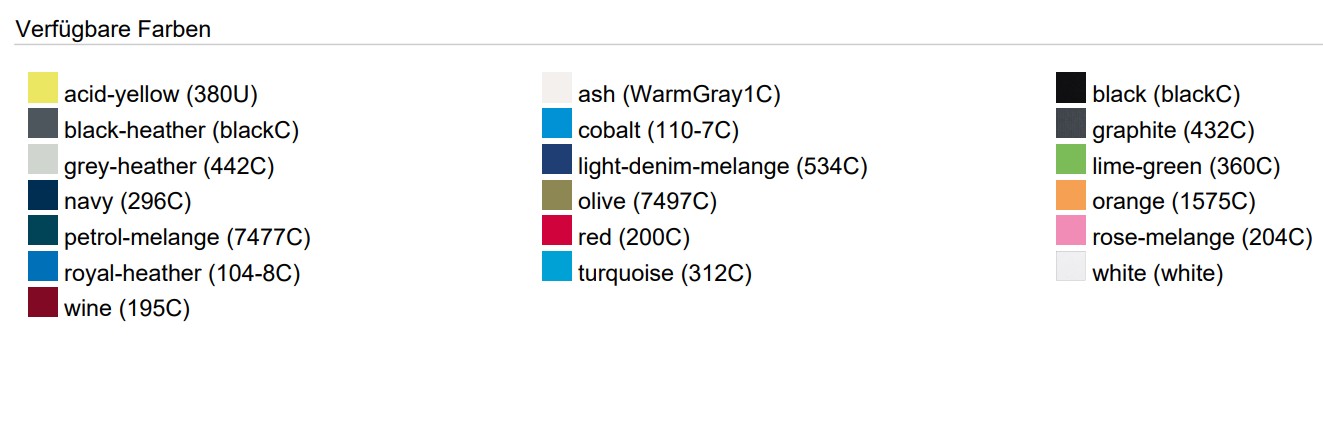Click the Verfügbare Farben heading
1323x426 pixels.
[x=113, y=29]
